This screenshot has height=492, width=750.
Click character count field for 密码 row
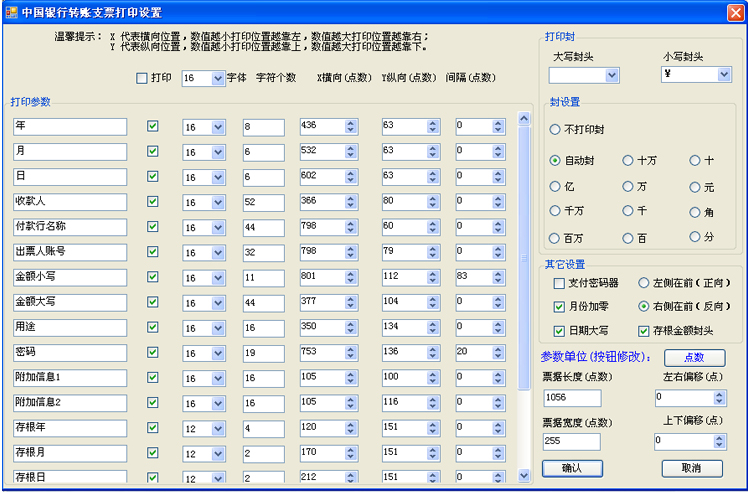pyautogui.click(x=263, y=353)
